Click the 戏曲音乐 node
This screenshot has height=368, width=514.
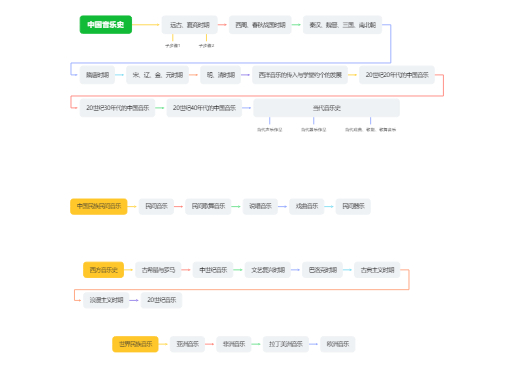[x=307, y=206]
